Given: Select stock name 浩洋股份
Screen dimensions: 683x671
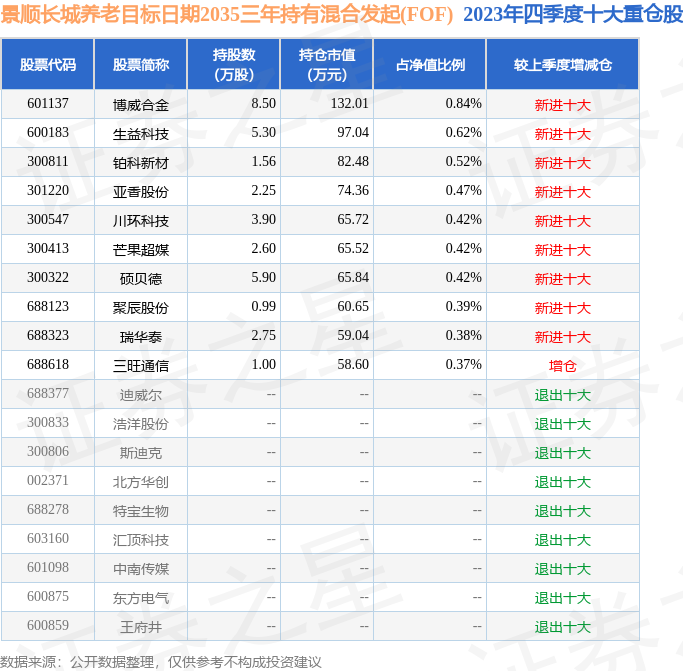Looking at the screenshot, I should coord(141,424).
